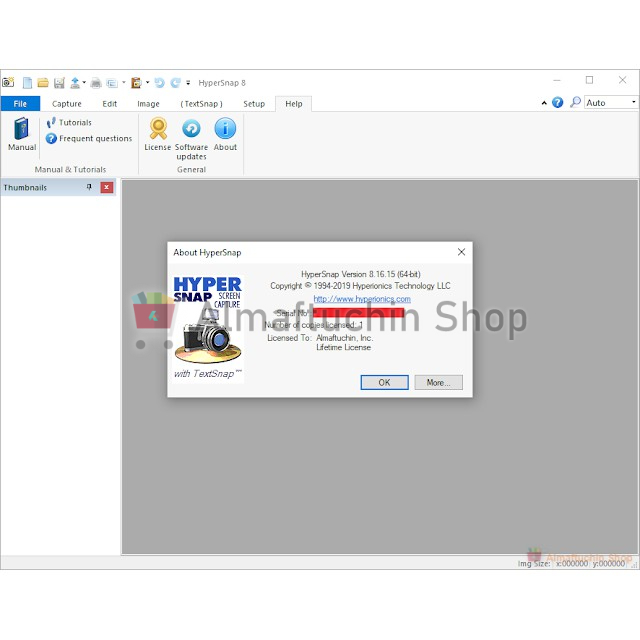Open the Image ribbon tab

148,104
